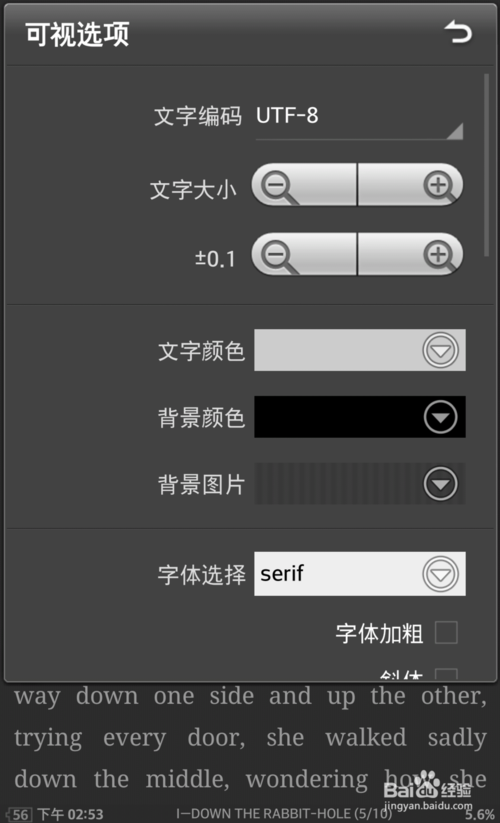This screenshot has width=500, height=823.
Task: Open the background image arrow icon
Action: [x=440, y=483]
